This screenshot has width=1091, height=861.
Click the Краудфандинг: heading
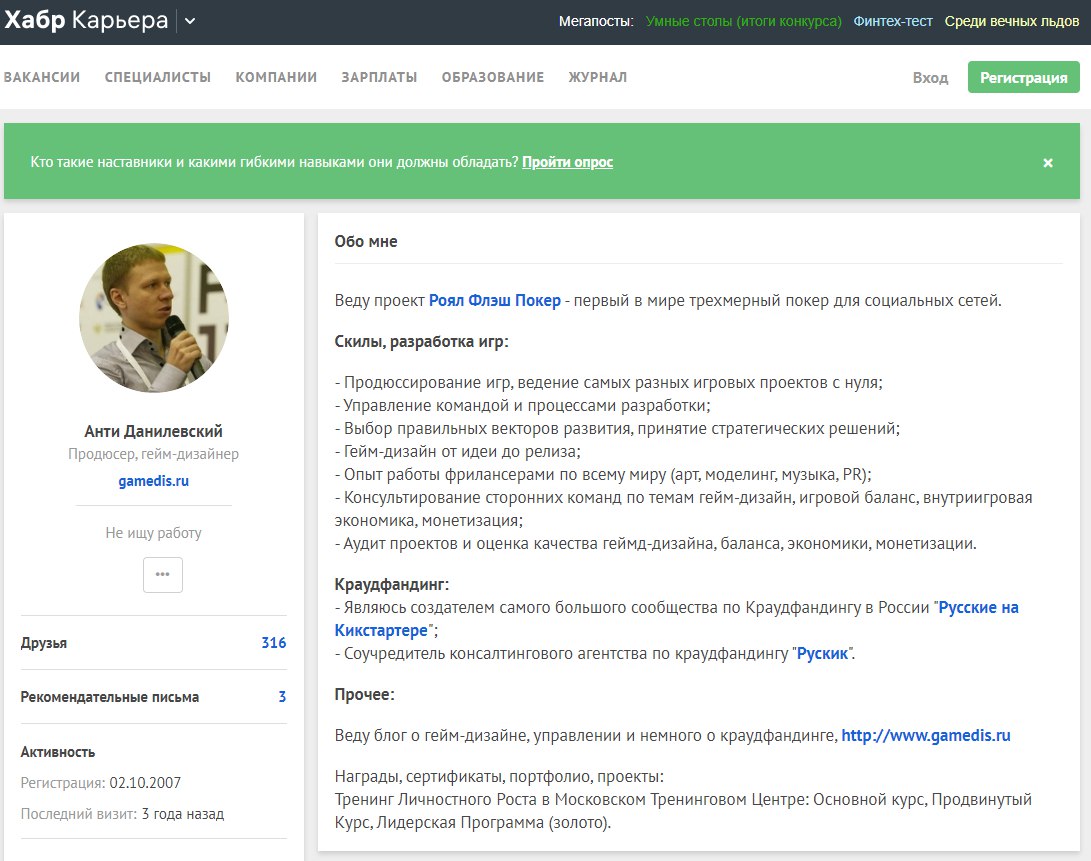392,585
